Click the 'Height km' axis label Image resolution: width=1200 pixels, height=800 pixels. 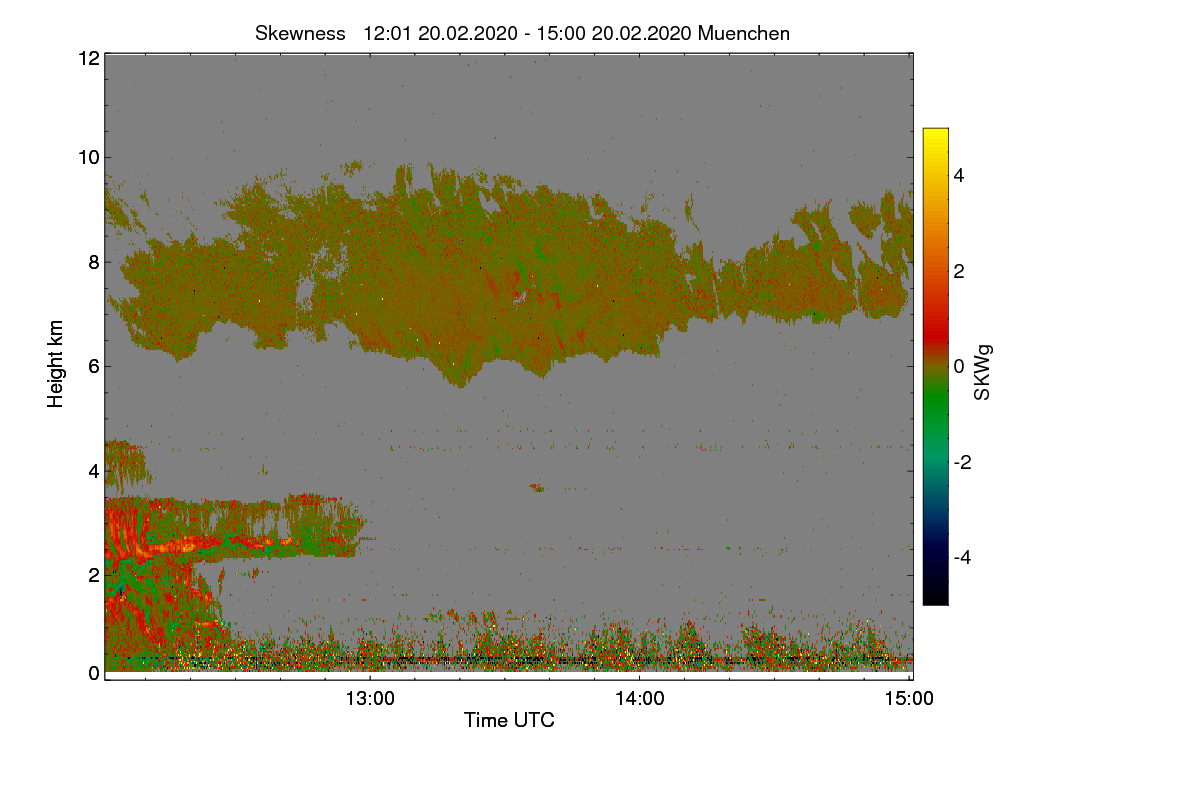(56, 364)
